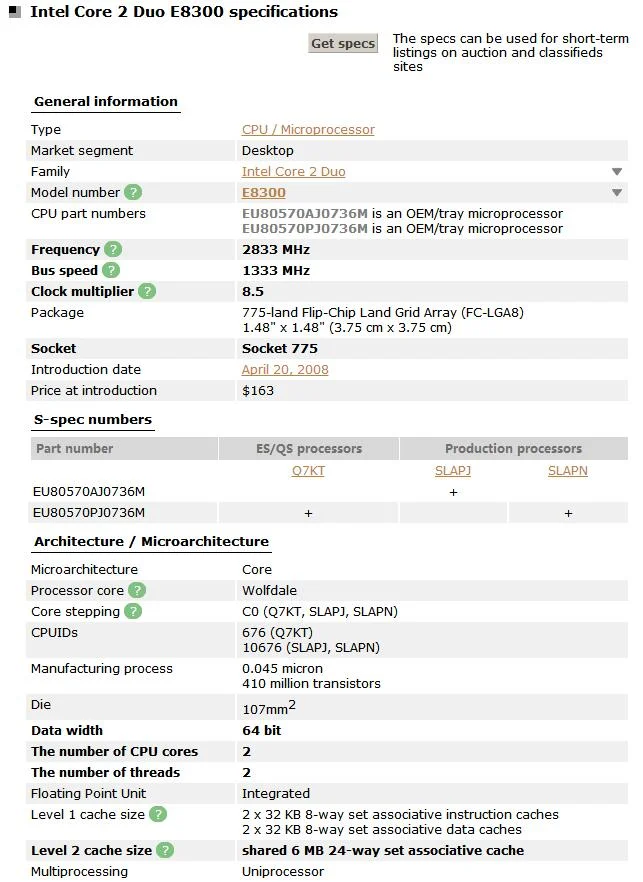The height and width of the screenshot is (882, 643).
Task: Expand the Family dropdown arrow
Action: pos(617,172)
